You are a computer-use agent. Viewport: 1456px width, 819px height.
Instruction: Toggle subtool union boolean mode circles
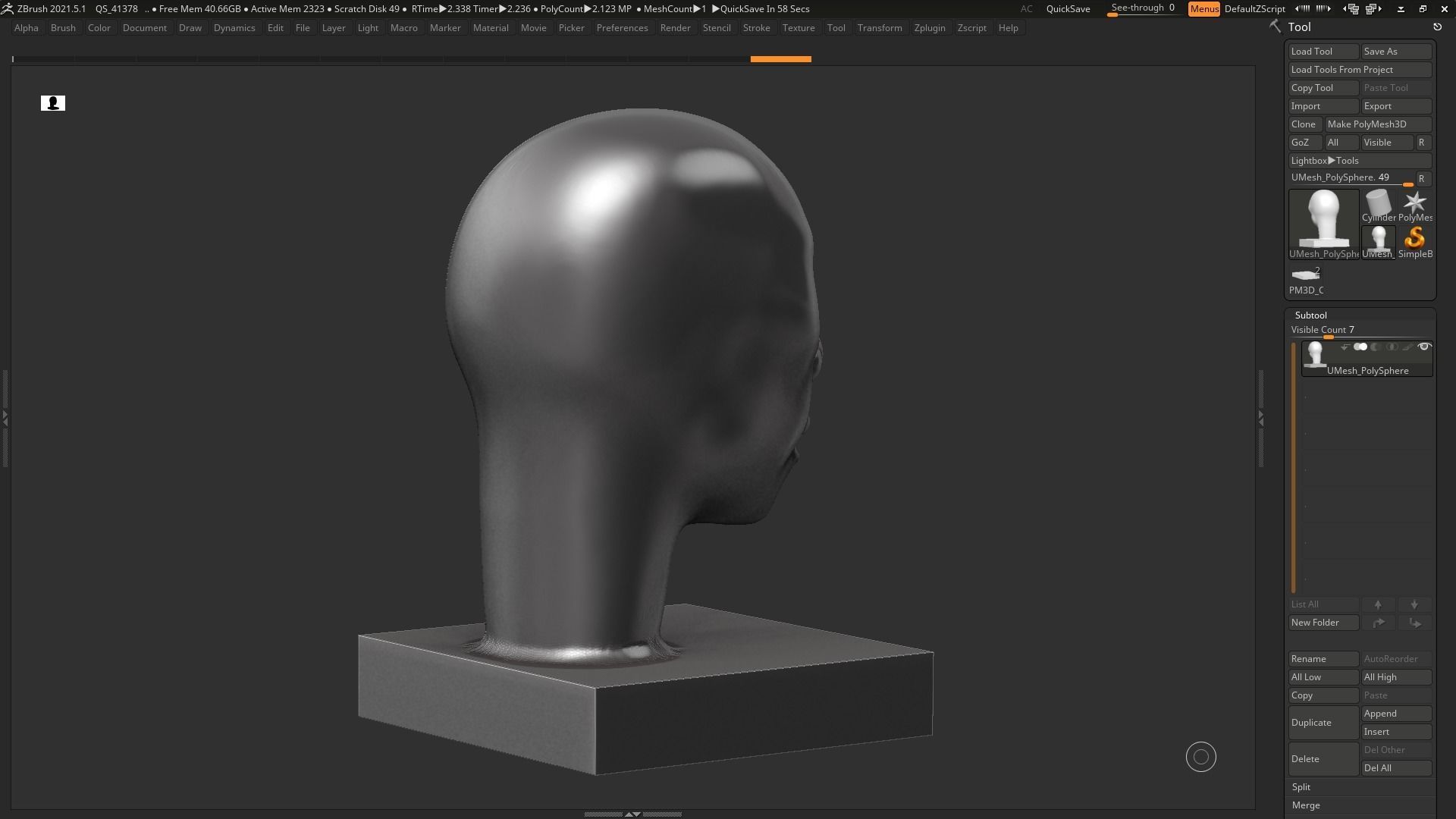pos(1360,347)
